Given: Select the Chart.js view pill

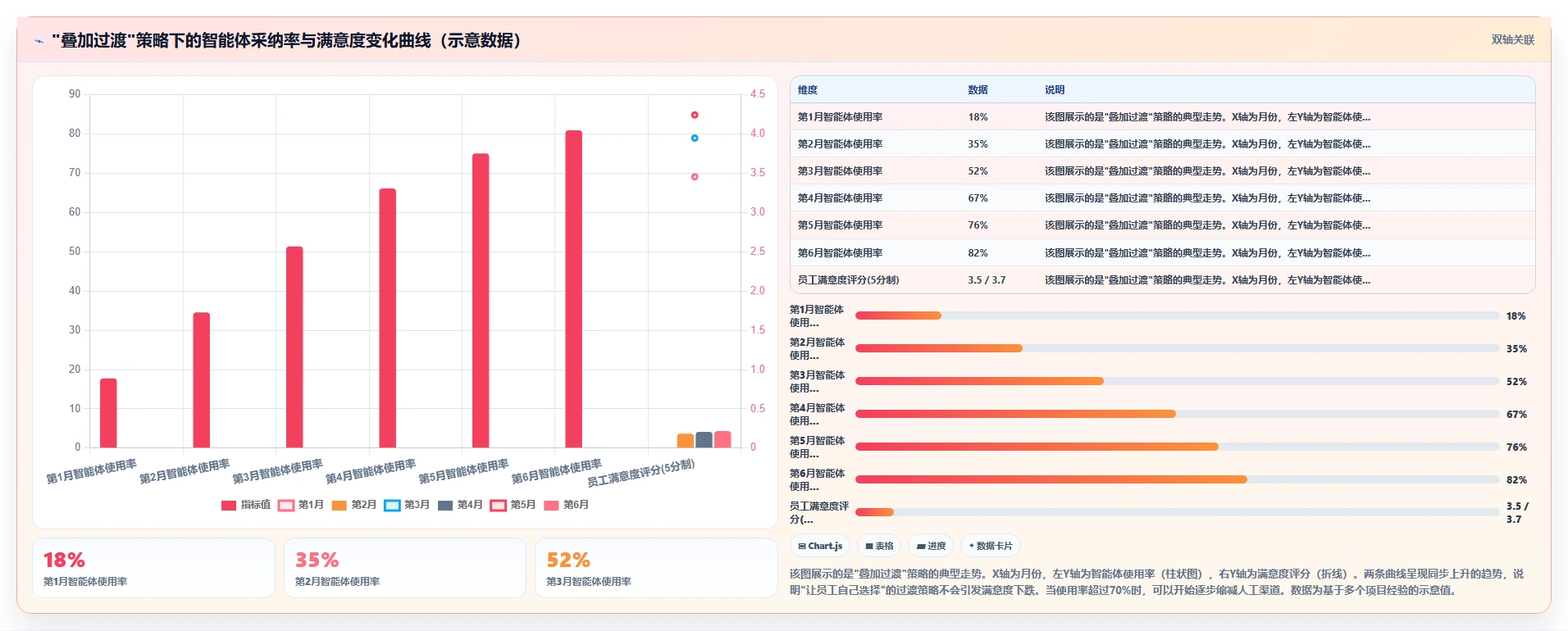Looking at the screenshot, I should [x=820, y=546].
